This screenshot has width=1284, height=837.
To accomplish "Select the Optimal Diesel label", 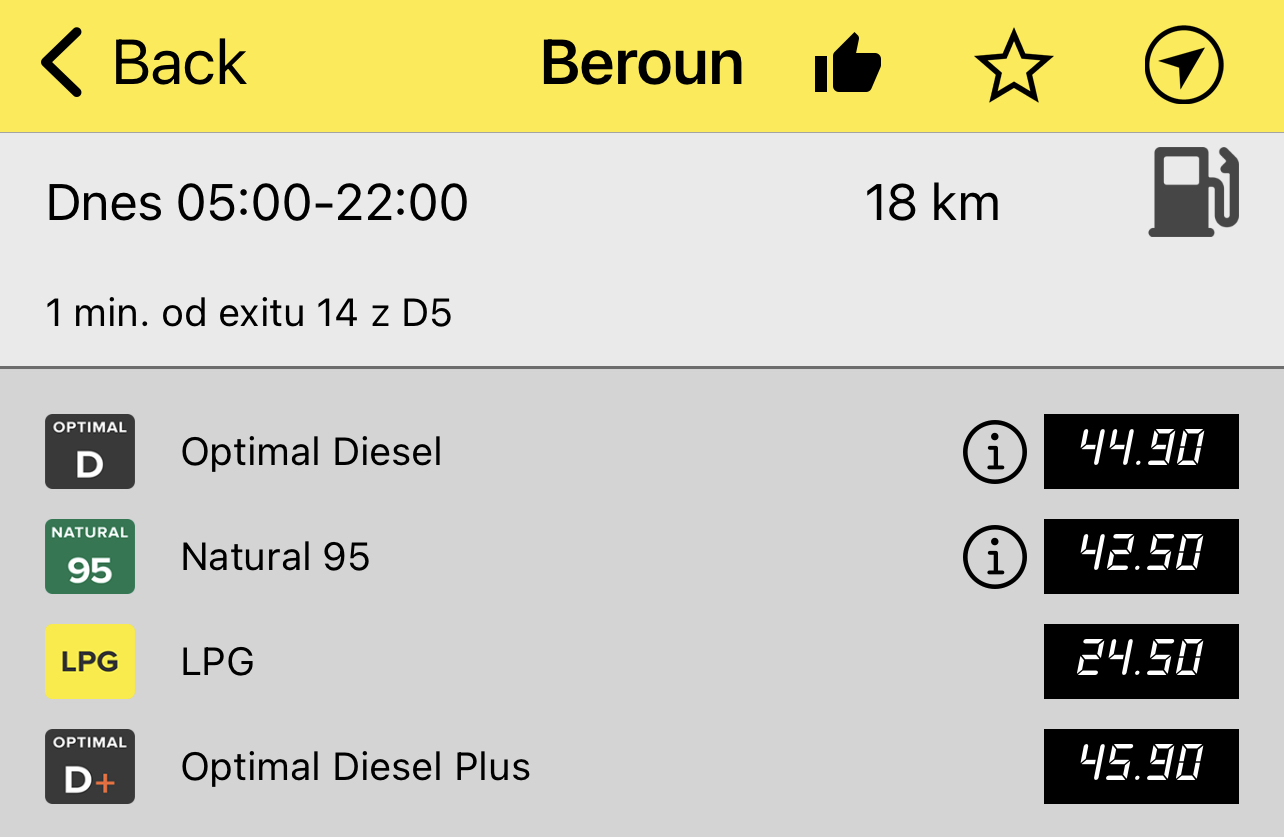I will [x=311, y=452].
